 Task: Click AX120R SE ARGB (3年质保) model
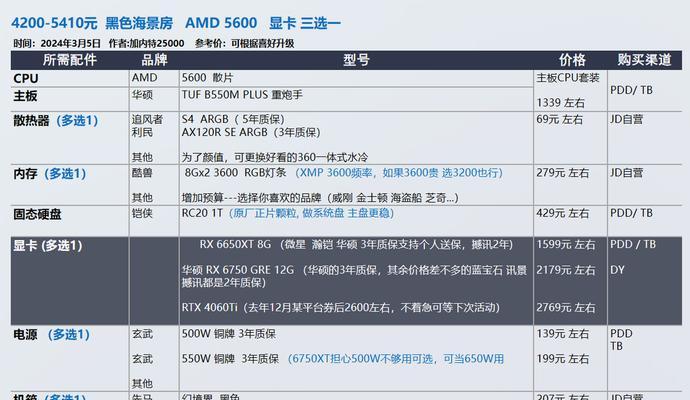251,132
